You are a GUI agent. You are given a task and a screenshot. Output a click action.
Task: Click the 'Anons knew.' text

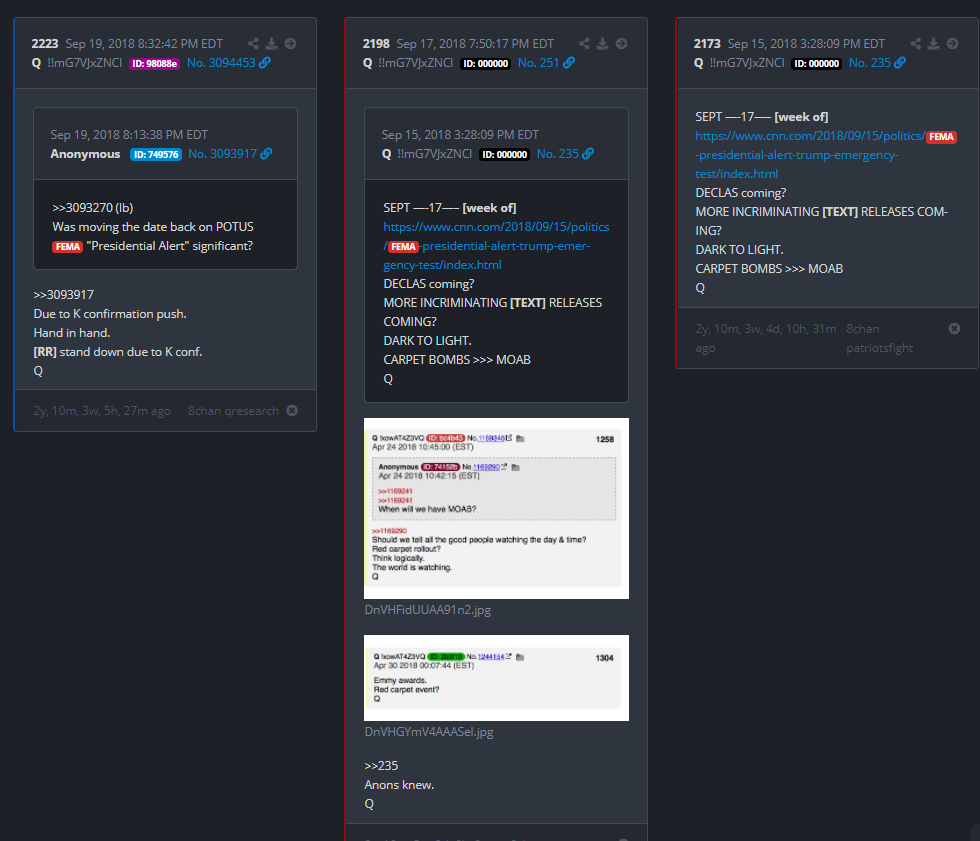[399, 785]
